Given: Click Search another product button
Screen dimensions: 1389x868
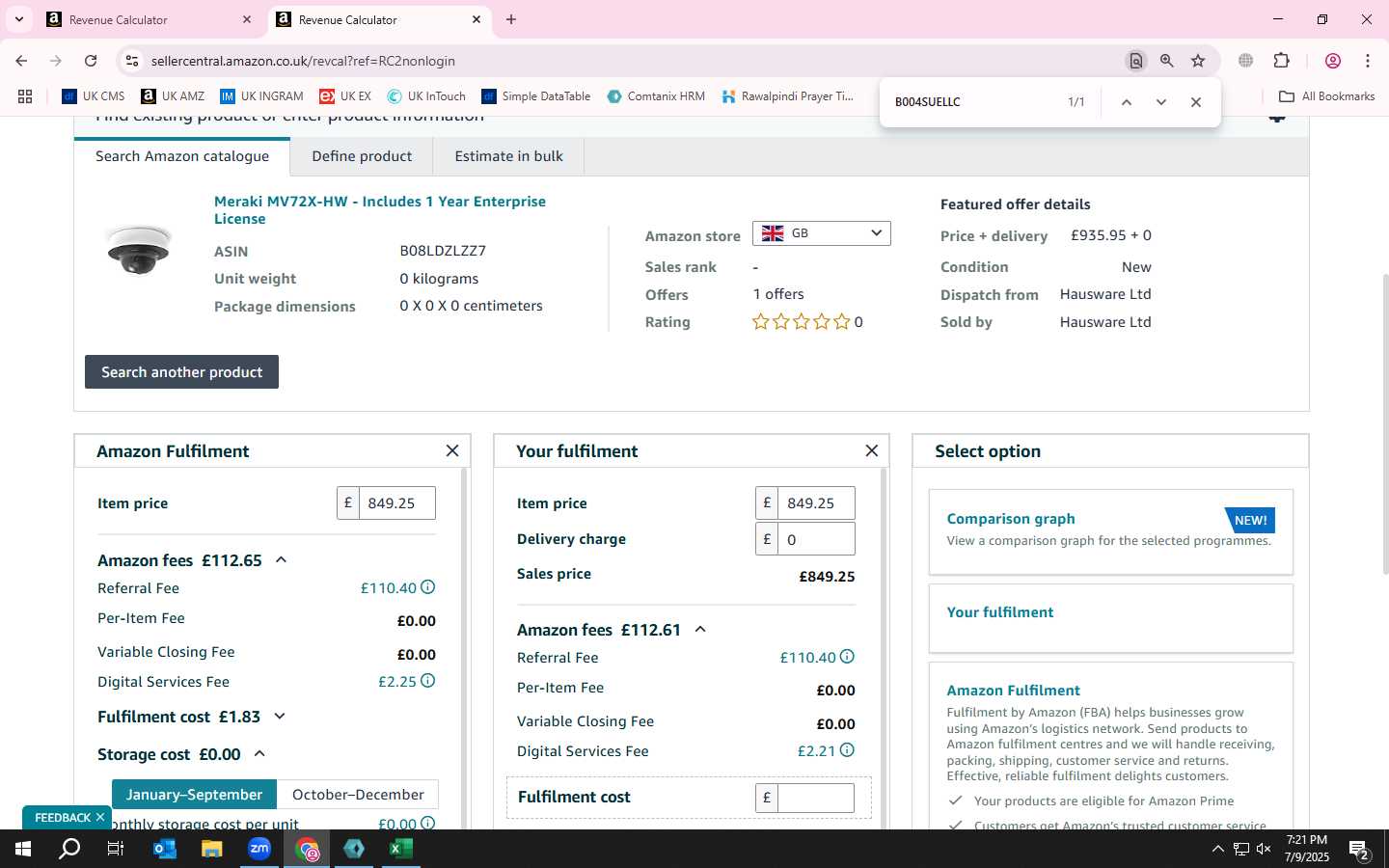Looking at the screenshot, I should tap(181, 372).
